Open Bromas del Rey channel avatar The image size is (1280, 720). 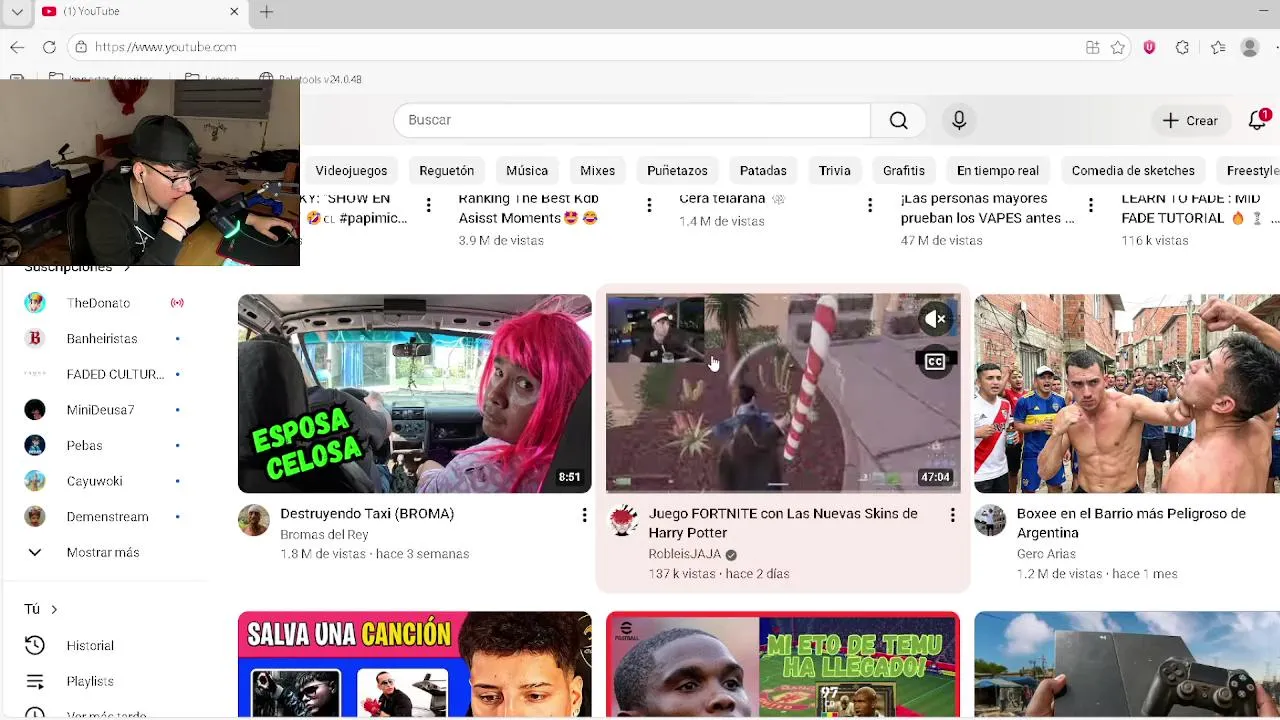(254, 520)
